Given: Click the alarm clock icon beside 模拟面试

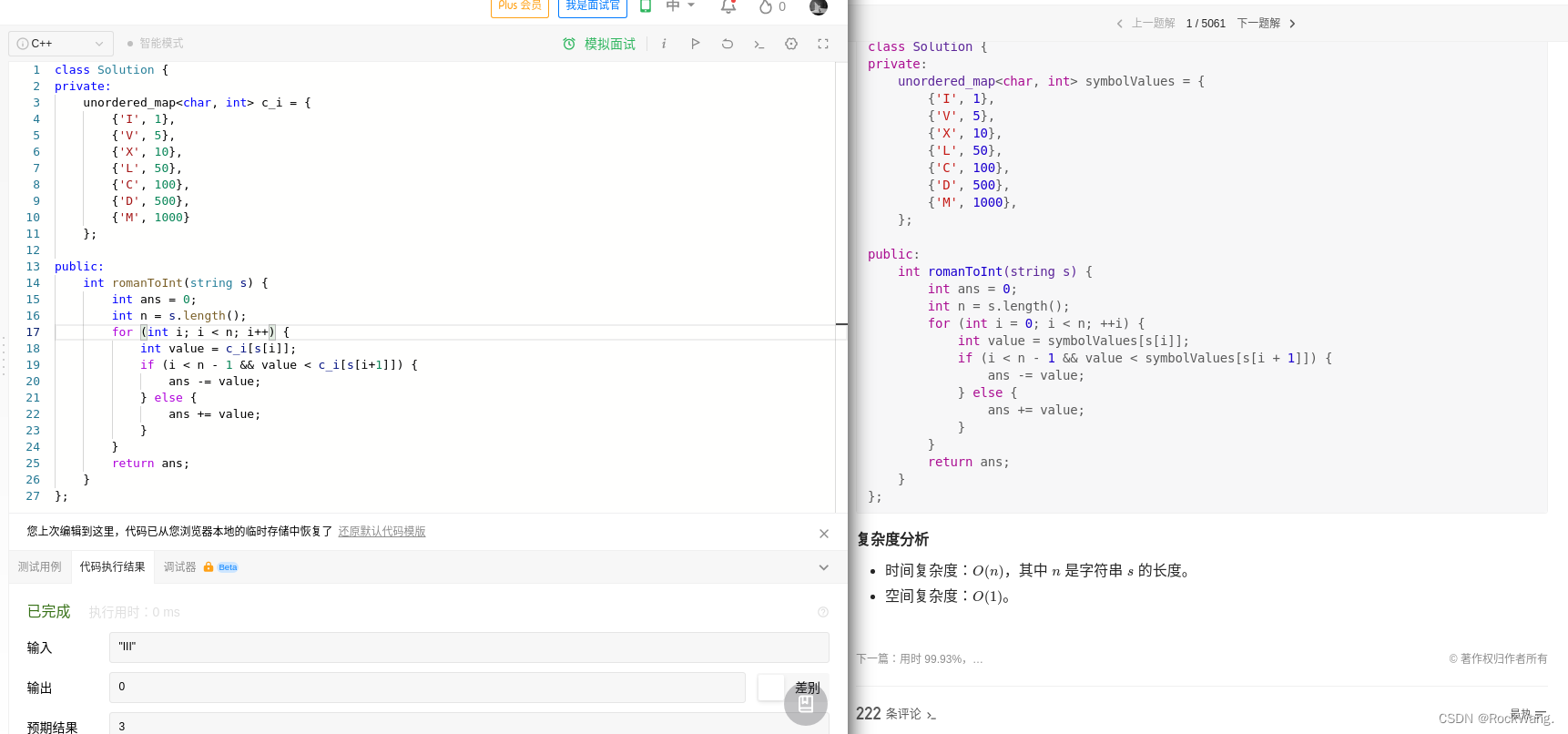Looking at the screenshot, I should pos(569,44).
